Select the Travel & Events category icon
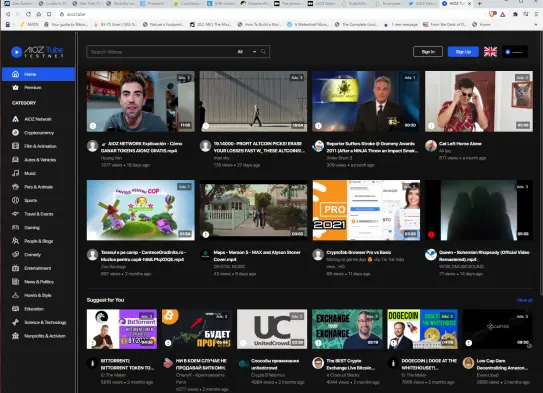 pos(16,214)
